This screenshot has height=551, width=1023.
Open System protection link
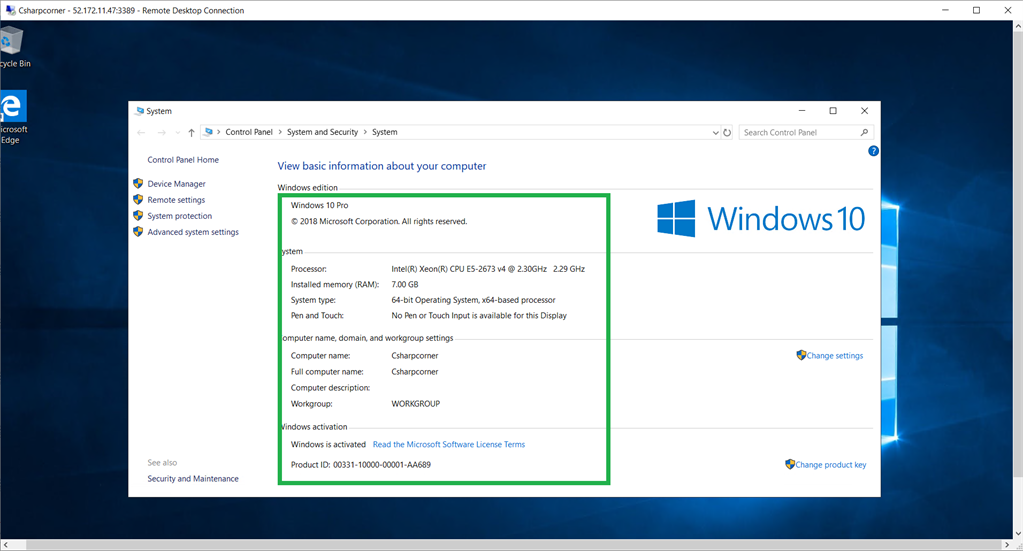point(179,216)
